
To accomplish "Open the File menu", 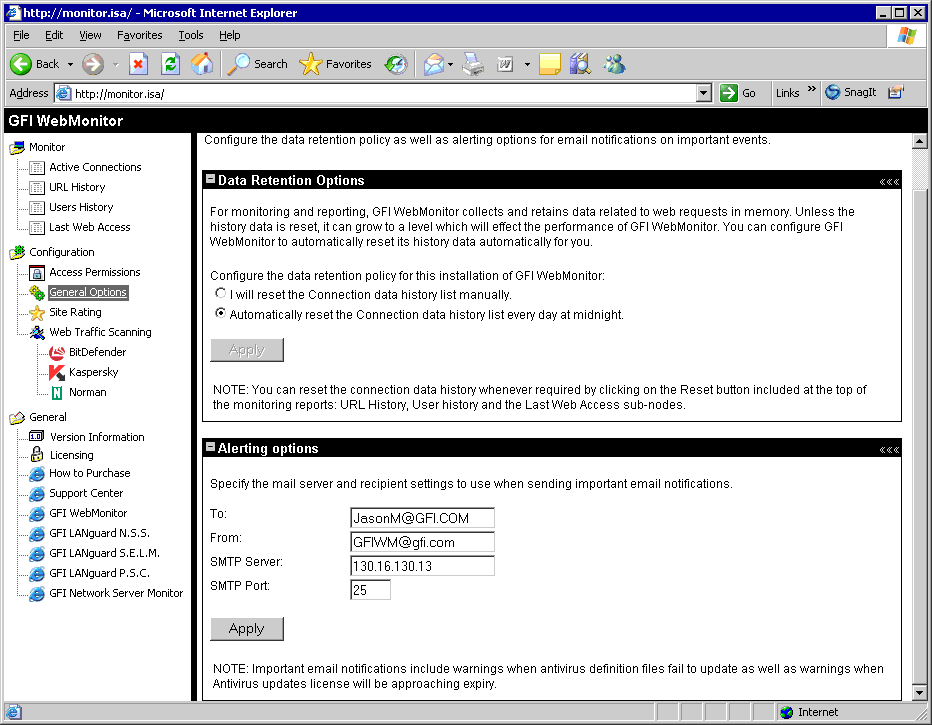I will [21, 35].
